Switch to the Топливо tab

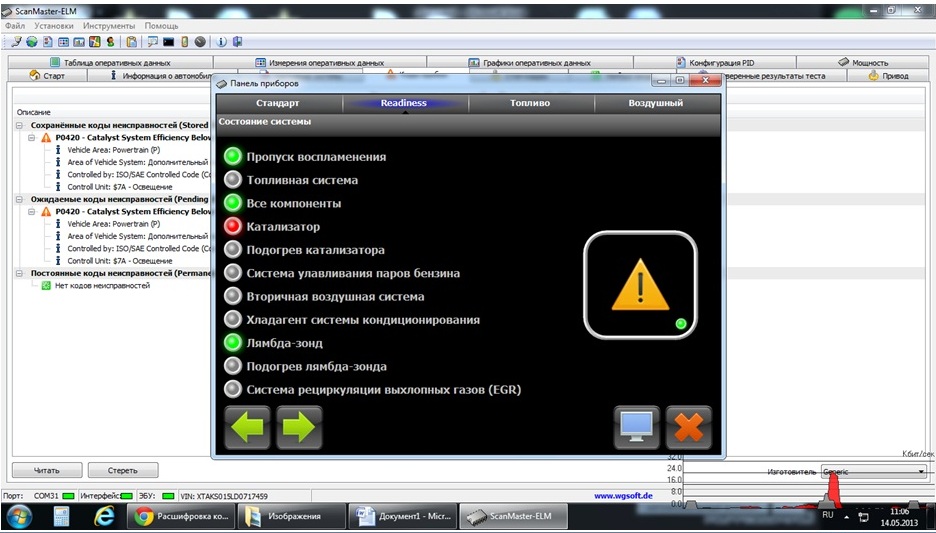(531, 103)
